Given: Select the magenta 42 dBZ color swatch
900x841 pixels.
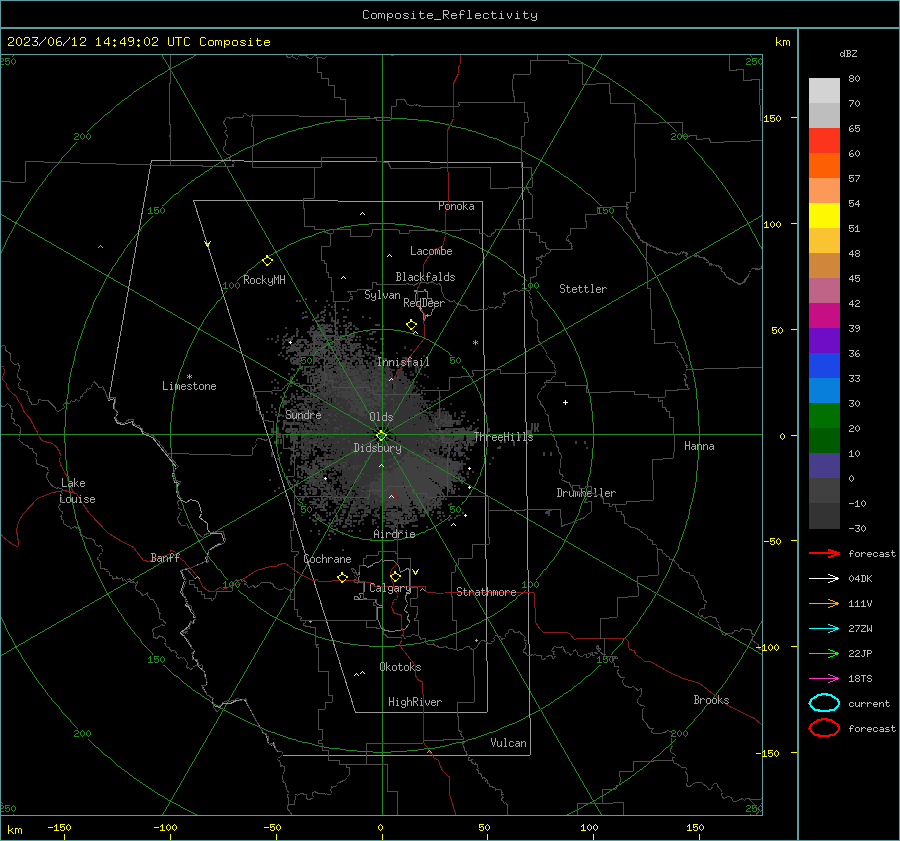Looking at the screenshot, I should [824, 316].
